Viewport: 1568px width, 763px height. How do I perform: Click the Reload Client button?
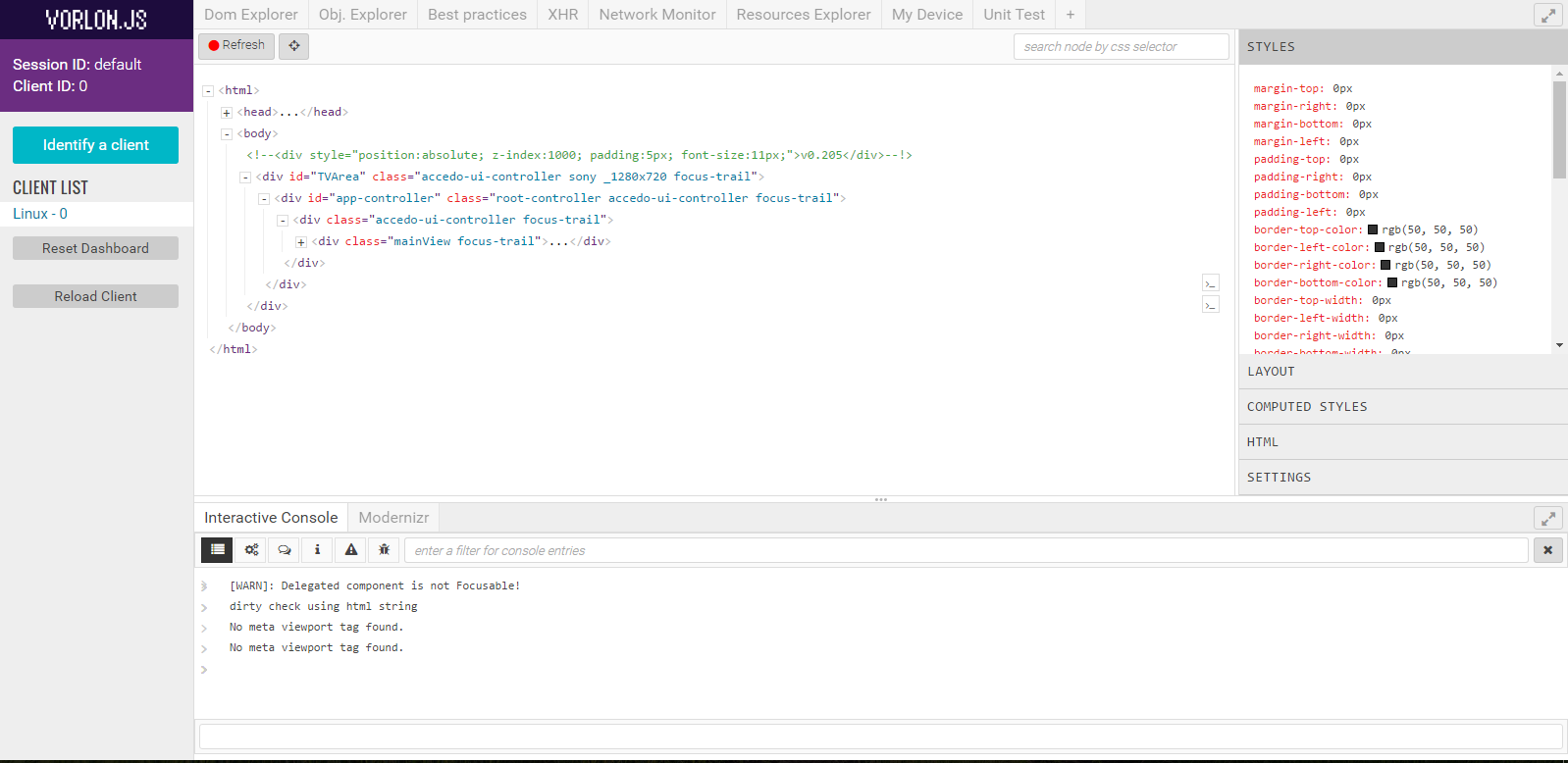[x=95, y=296]
